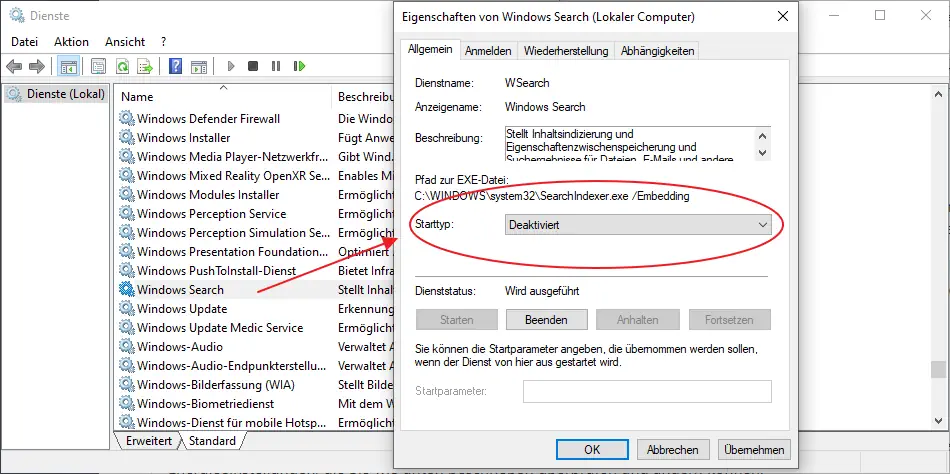
Task: Stop service with the square toolbar icon
Action: tap(253, 66)
